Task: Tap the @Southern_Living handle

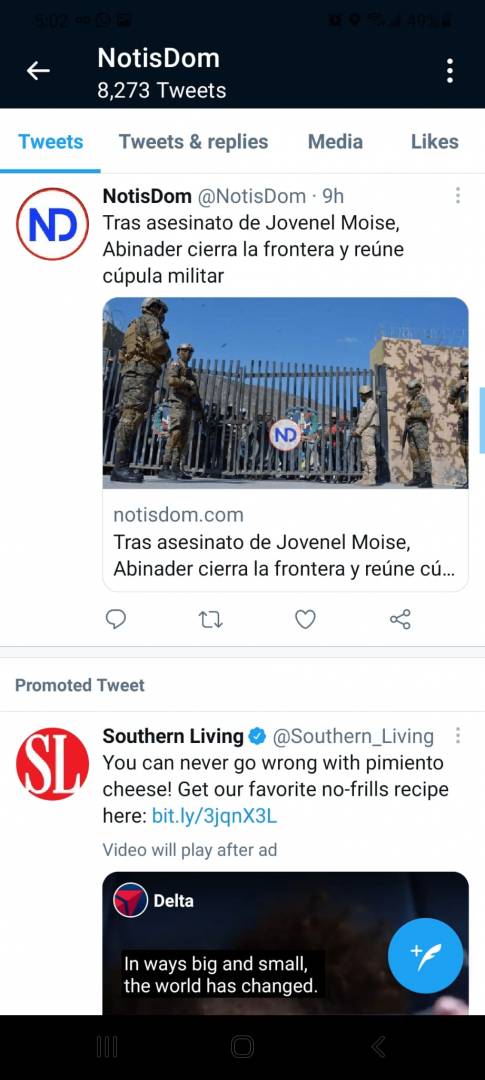Action: (x=353, y=736)
